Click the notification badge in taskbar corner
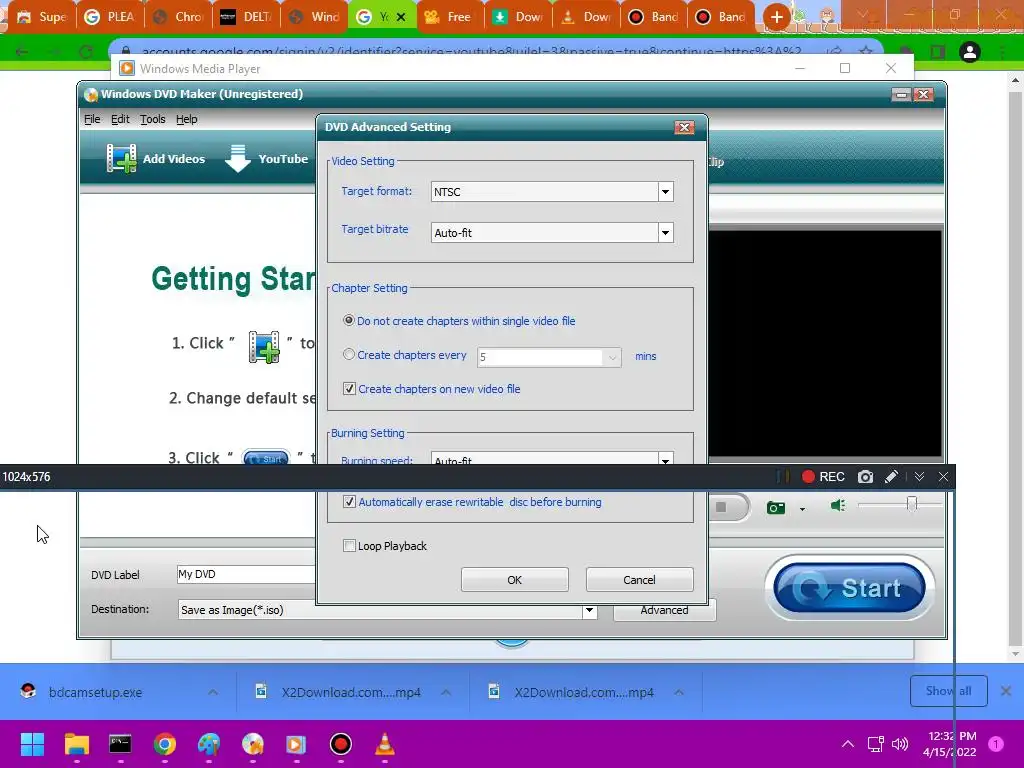 coord(996,744)
